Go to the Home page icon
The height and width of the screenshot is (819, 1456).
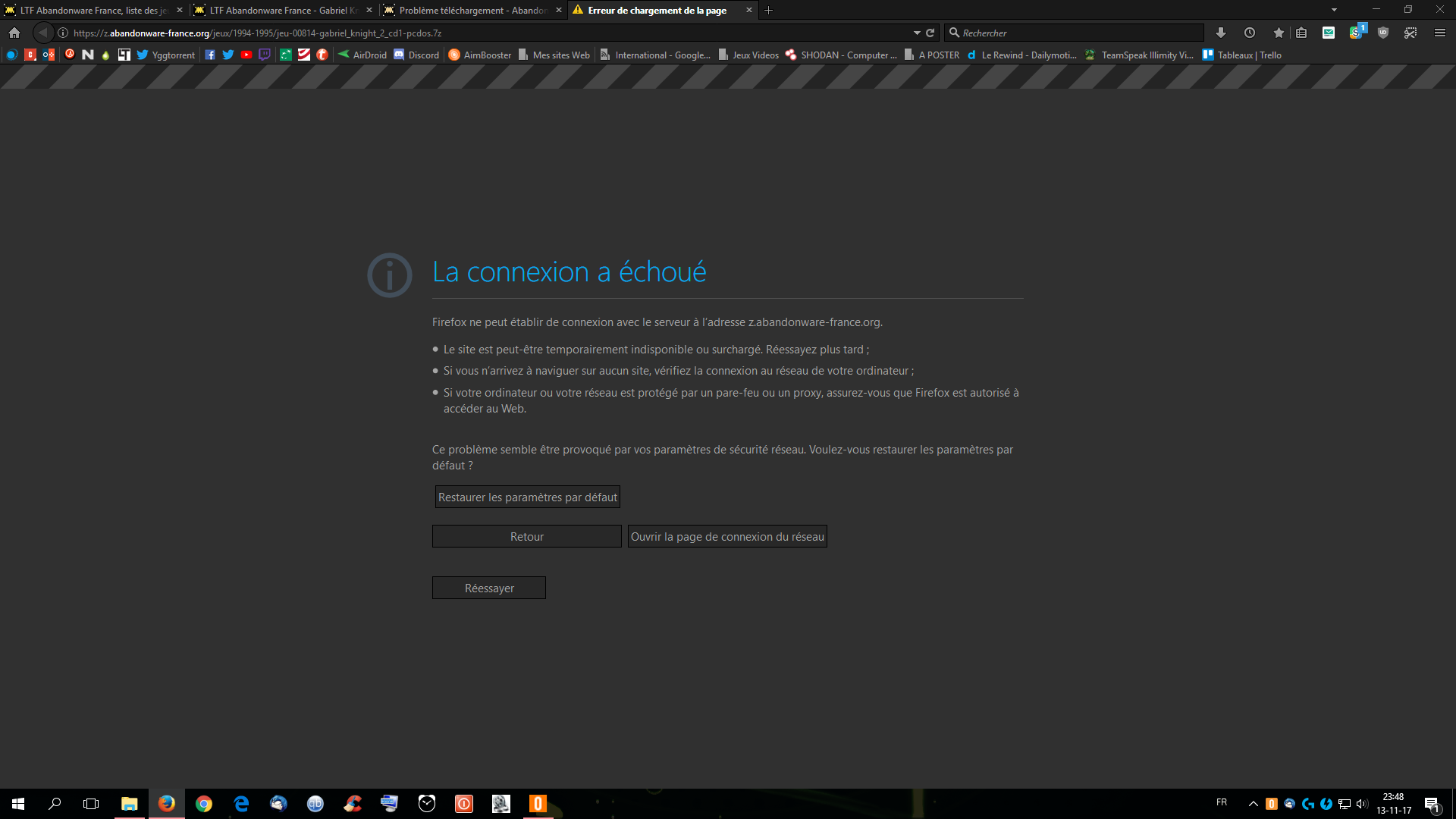click(14, 33)
